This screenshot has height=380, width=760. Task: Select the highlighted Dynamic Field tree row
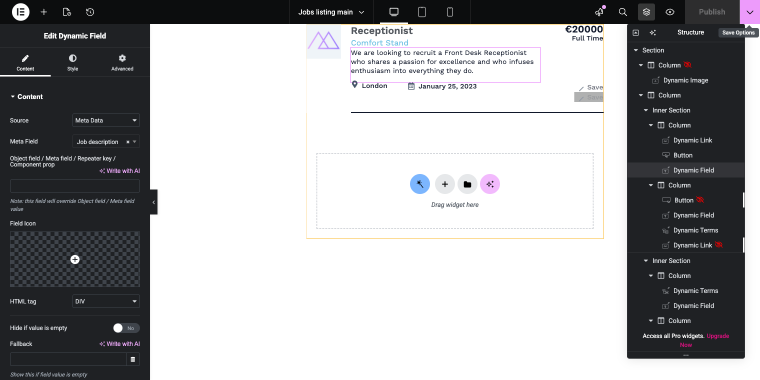(x=685, y=170)
